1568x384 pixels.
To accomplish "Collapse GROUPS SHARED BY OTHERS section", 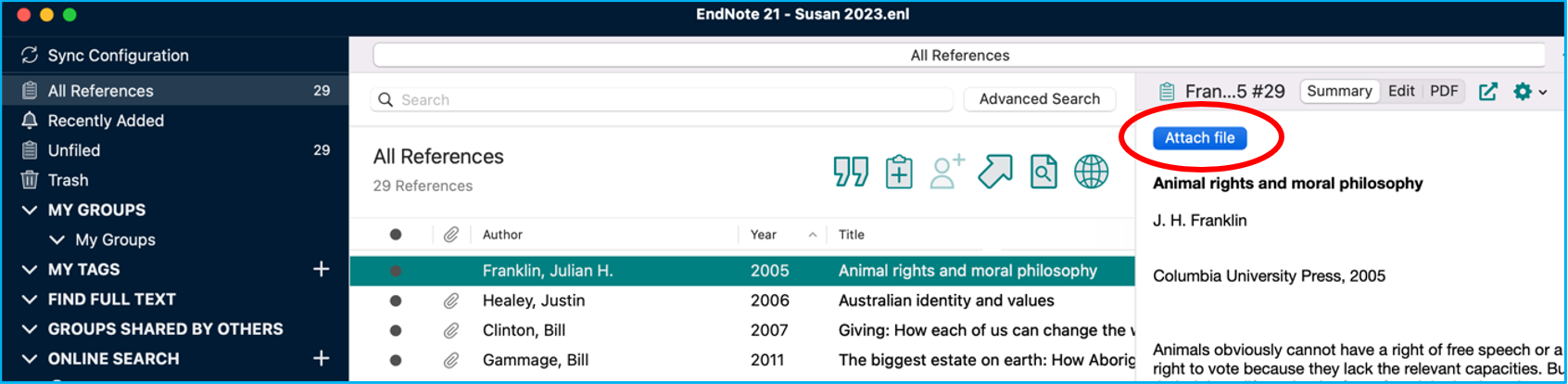I will 30,328.
